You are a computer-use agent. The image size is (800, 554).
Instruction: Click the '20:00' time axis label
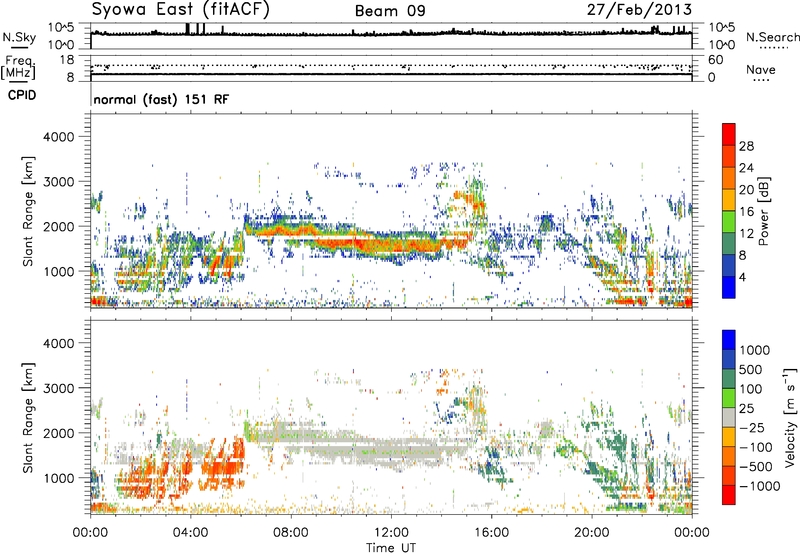click(591, 533)
